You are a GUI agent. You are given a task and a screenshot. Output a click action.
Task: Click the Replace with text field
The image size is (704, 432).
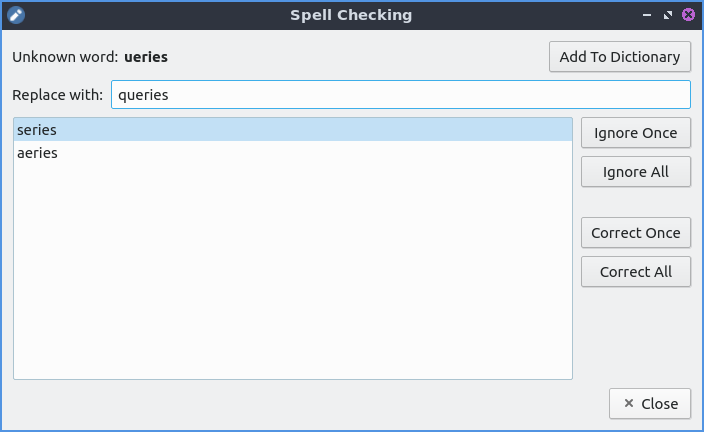tap(400, 95)
